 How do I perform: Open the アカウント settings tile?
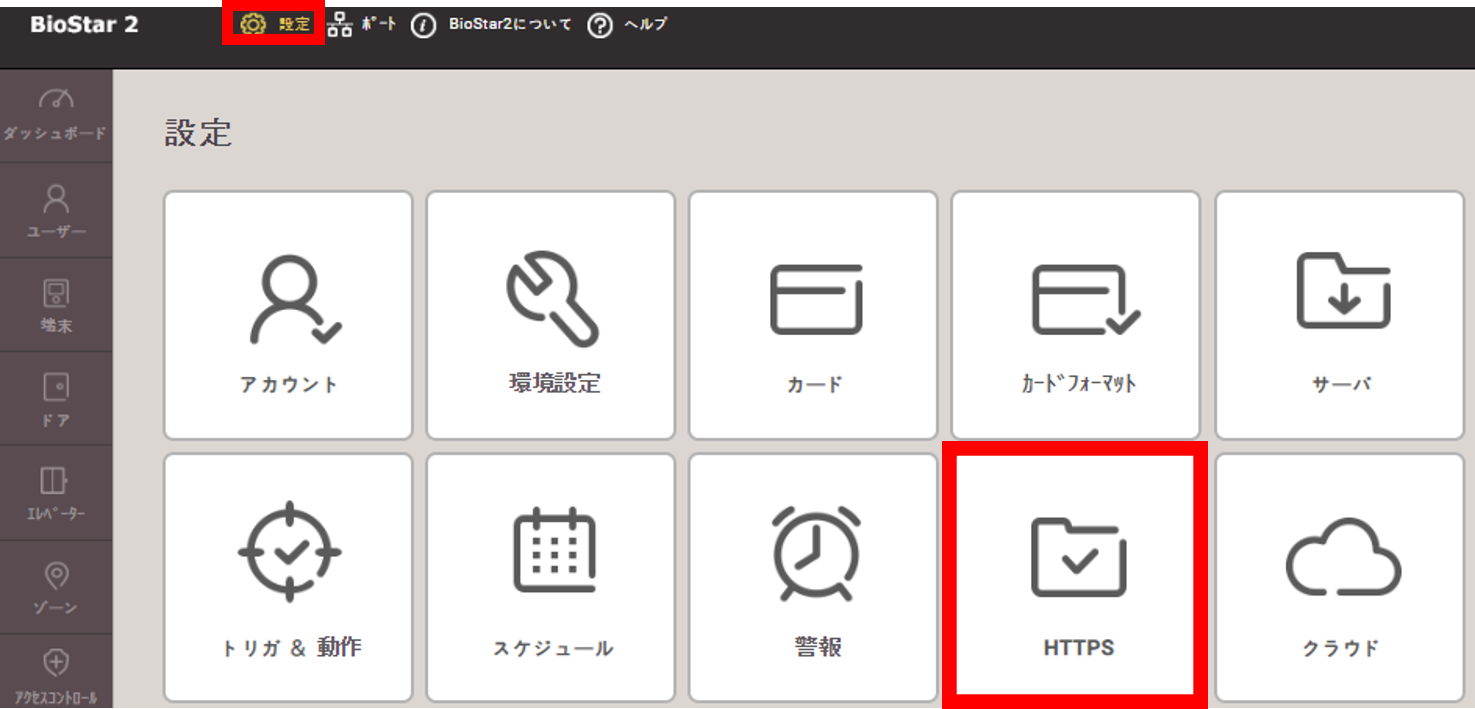tap(288, 315)
